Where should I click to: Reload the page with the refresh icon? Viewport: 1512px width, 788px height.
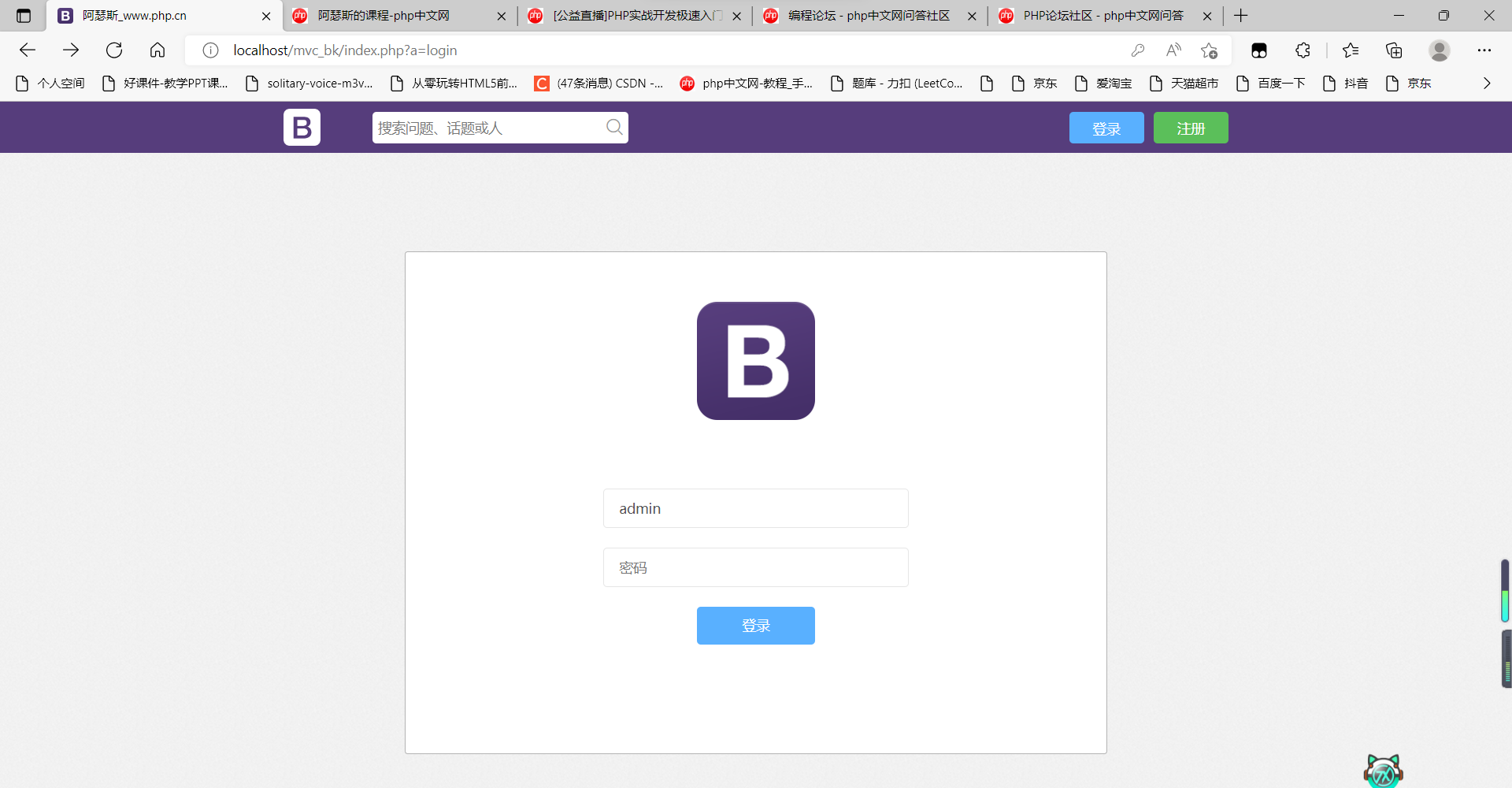point(114,50)
